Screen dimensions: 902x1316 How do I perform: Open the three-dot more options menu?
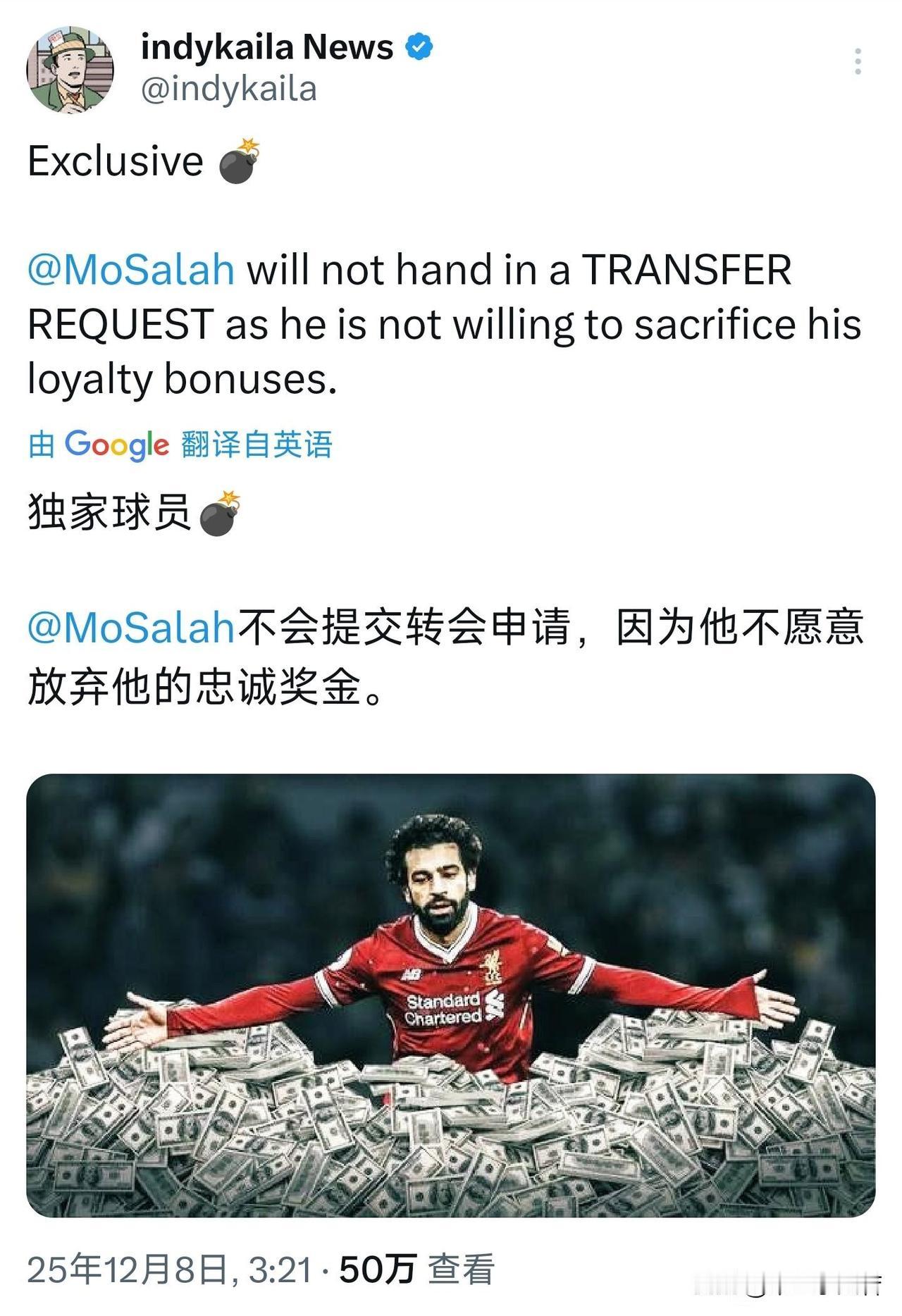tap(858, 62)
